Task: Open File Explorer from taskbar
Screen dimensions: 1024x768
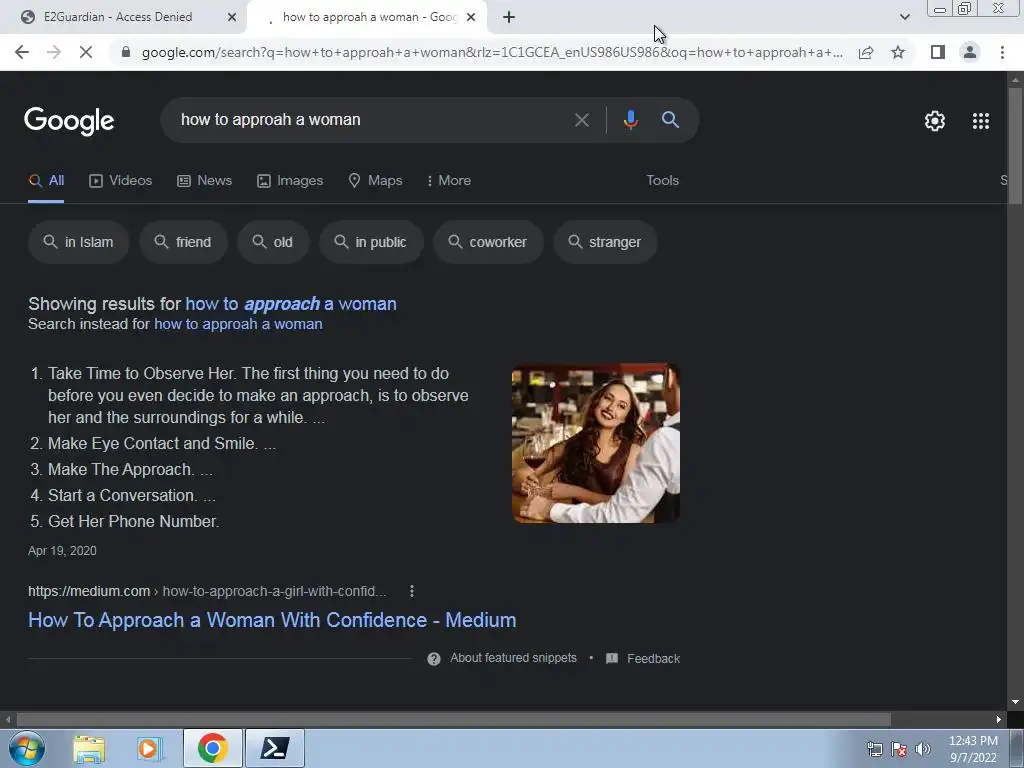Action: point(89,749)
